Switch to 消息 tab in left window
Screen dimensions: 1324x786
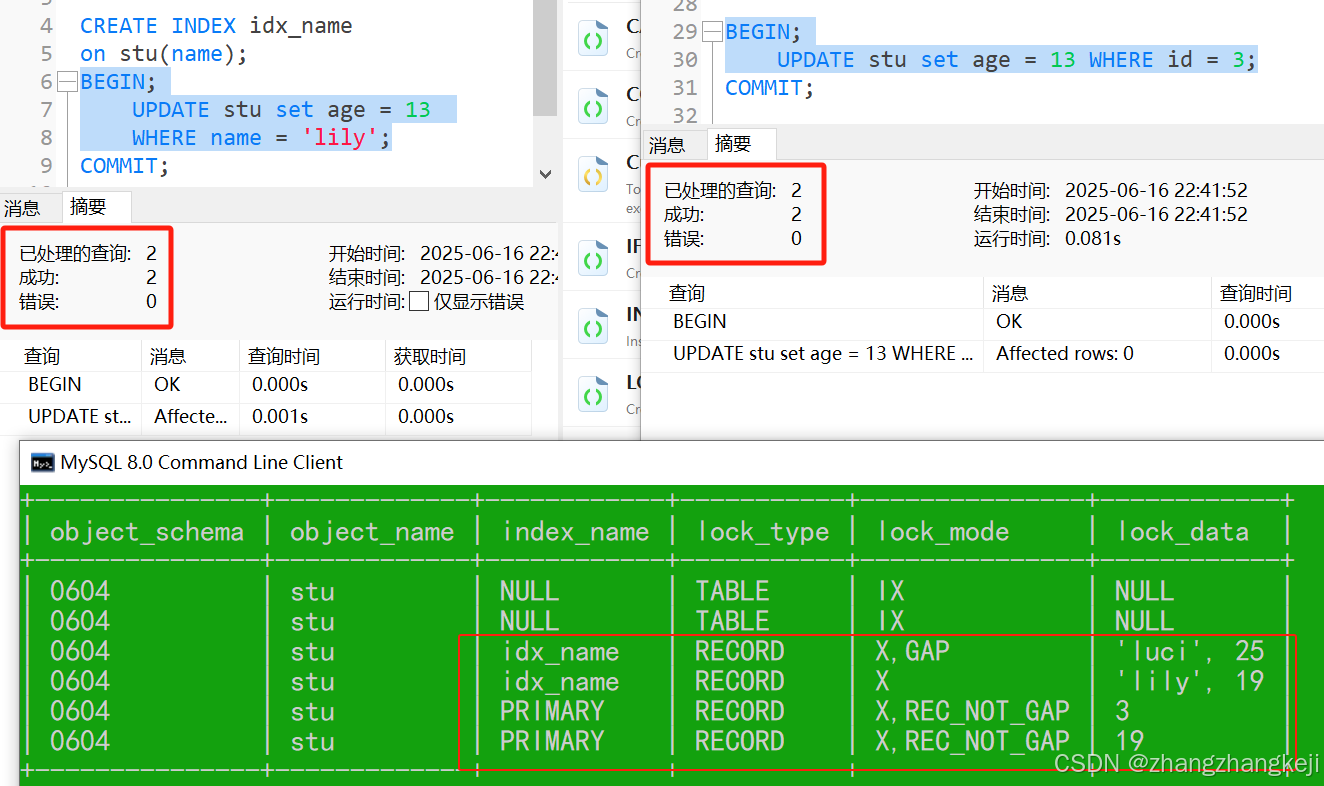tap(22, 208)
